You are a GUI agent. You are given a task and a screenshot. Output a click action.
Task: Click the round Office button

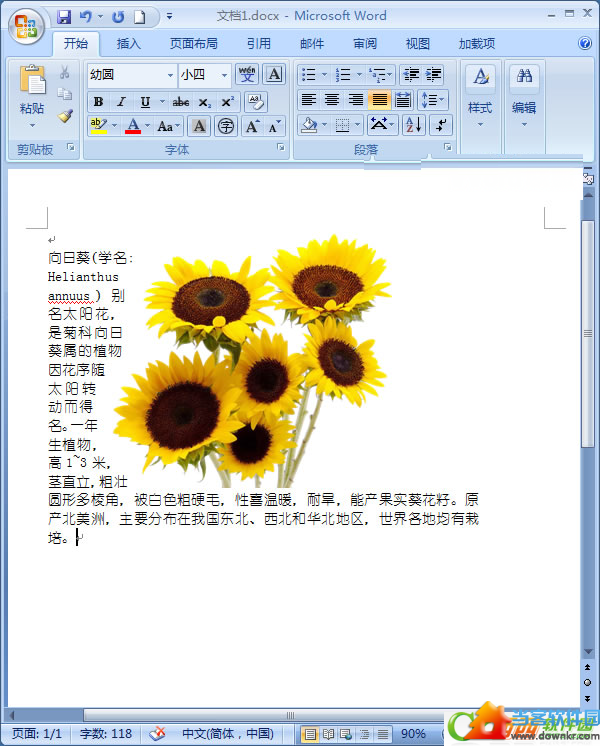point(26,26)
